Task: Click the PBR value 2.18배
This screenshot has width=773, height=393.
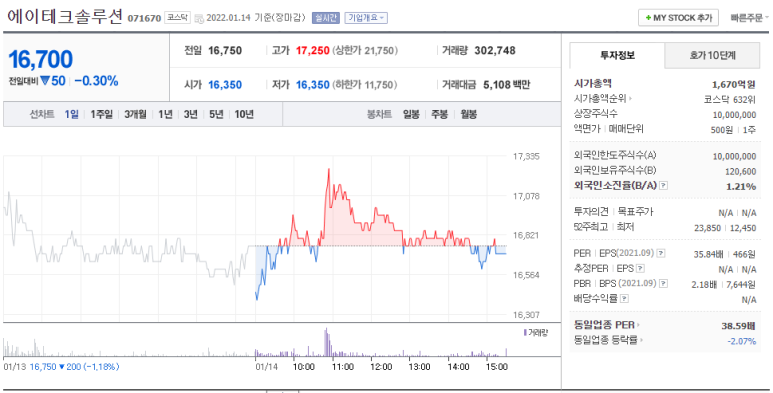Action: tap(704, 285)
